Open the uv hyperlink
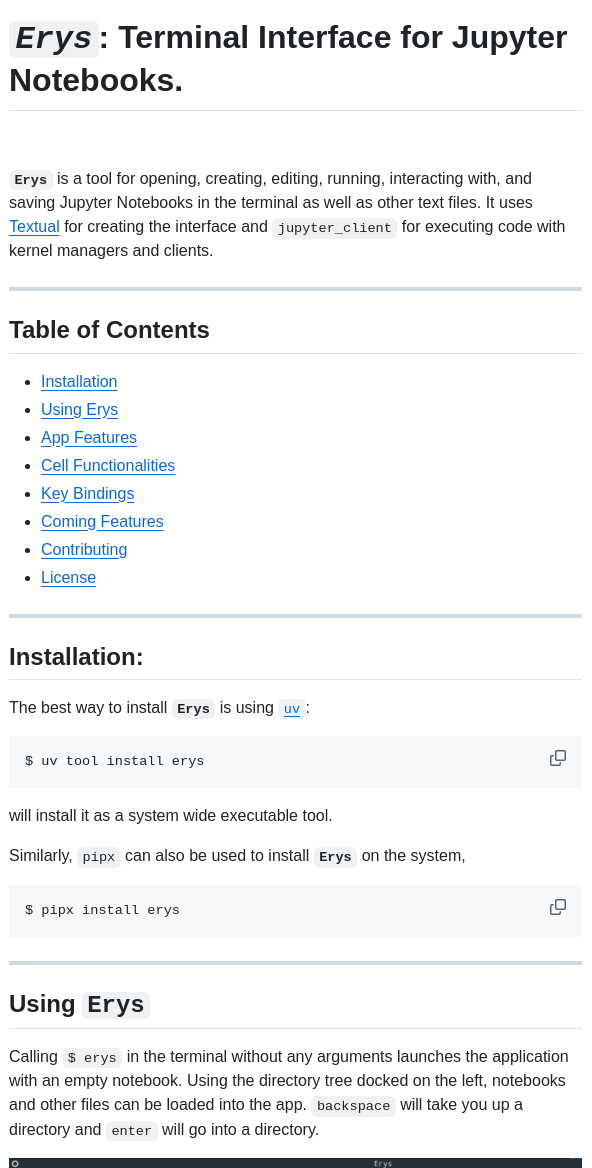Viewport: 592px width, 1168px height. point(290,708)
